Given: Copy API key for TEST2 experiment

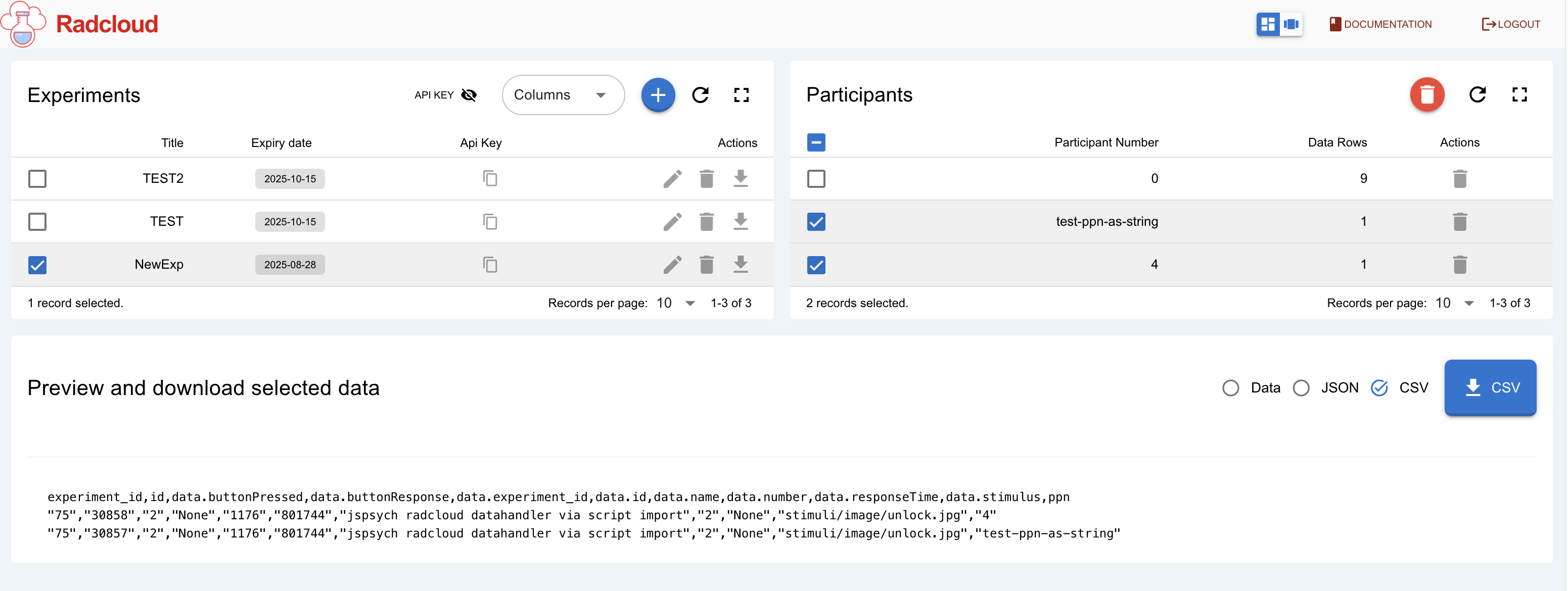Looking at the screenshot, I should coord(490,179).
